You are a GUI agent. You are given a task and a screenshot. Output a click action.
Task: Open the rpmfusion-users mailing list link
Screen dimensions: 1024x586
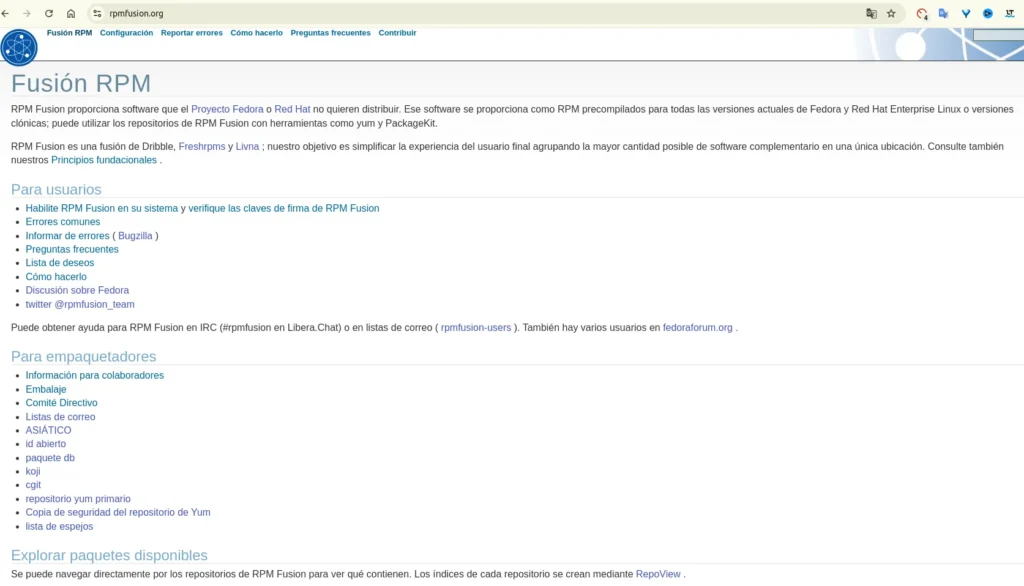(x=476, y=327)
